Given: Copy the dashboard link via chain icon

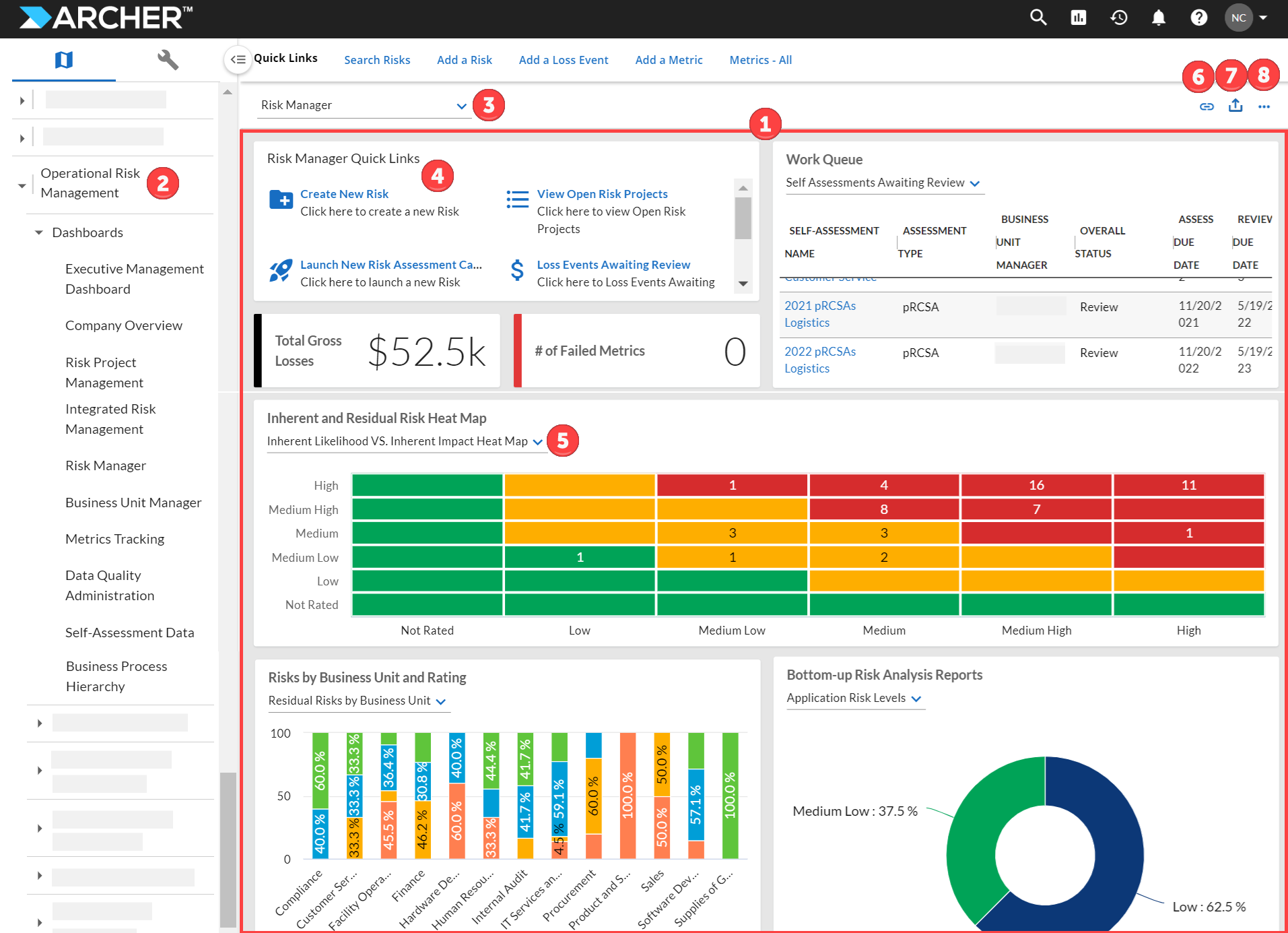Looking at the screenshot, I should point(1206,106).
